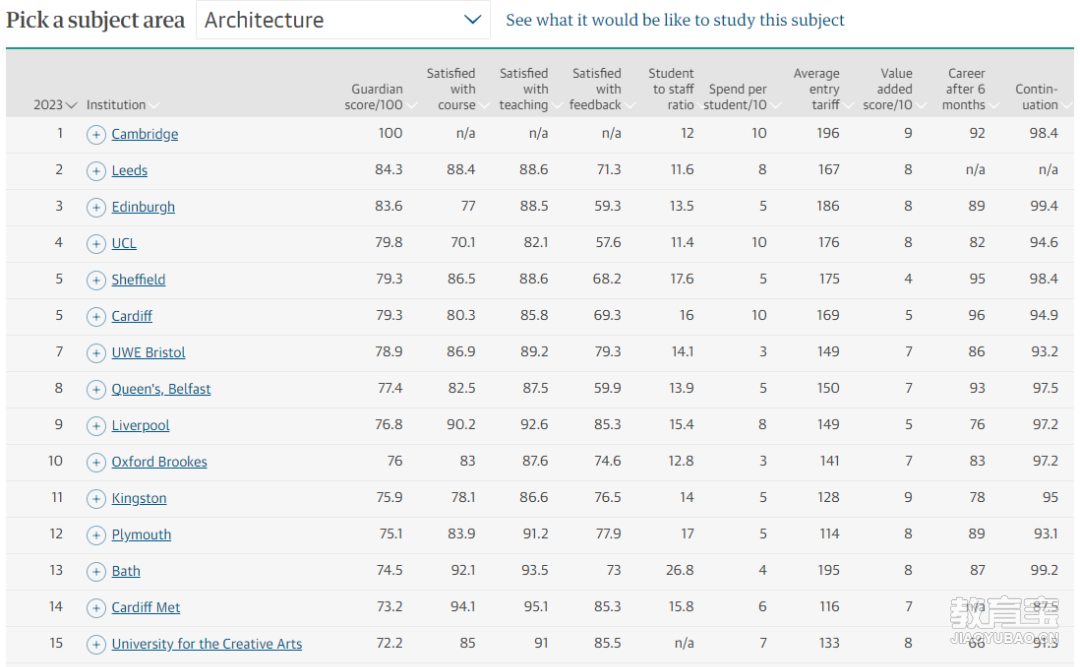
Task: Expand the UWE Bristol row plus icon
Action: 96,353
